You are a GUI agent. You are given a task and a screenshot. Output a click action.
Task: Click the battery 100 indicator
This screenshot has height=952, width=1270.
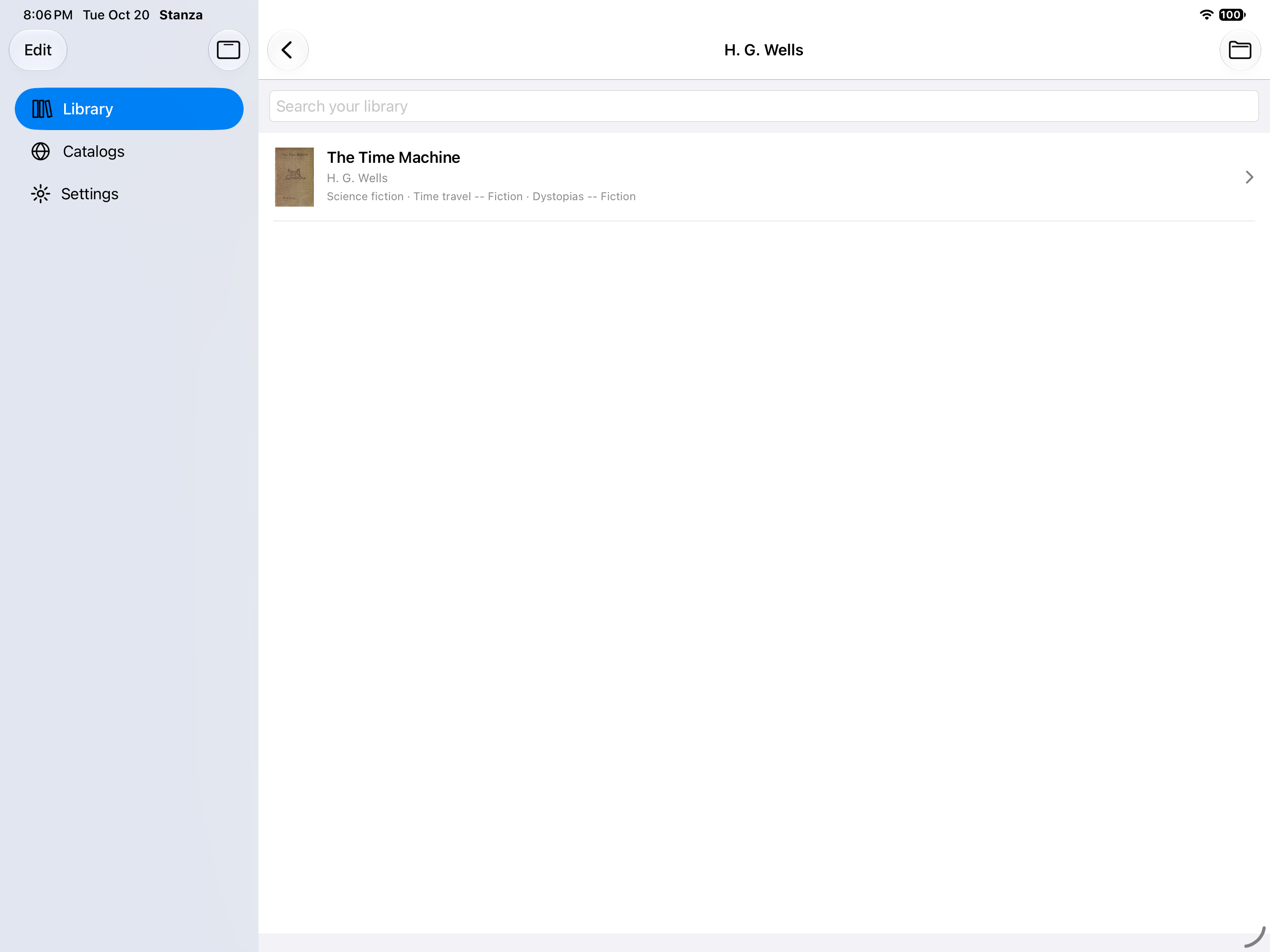click(1232, 15)
